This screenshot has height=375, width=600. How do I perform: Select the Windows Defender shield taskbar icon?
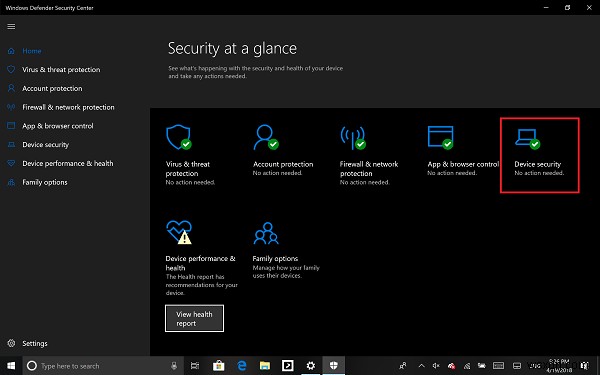click(x=333, y=366)
